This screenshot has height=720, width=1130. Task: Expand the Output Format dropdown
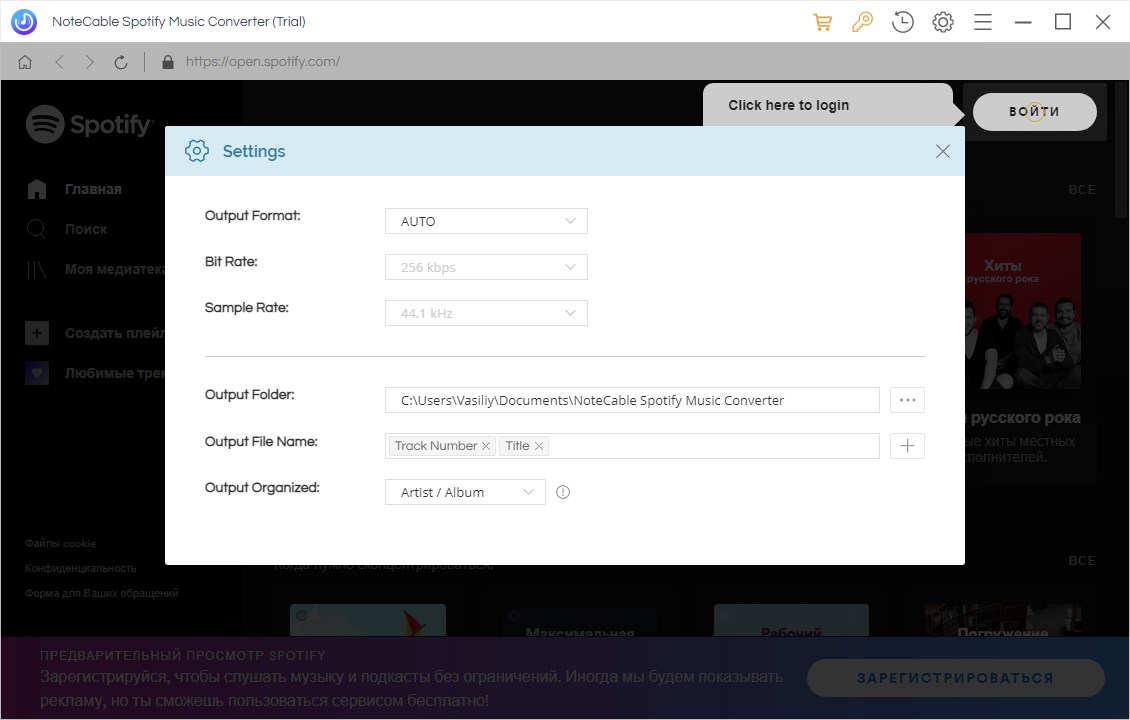click(486, 221)
